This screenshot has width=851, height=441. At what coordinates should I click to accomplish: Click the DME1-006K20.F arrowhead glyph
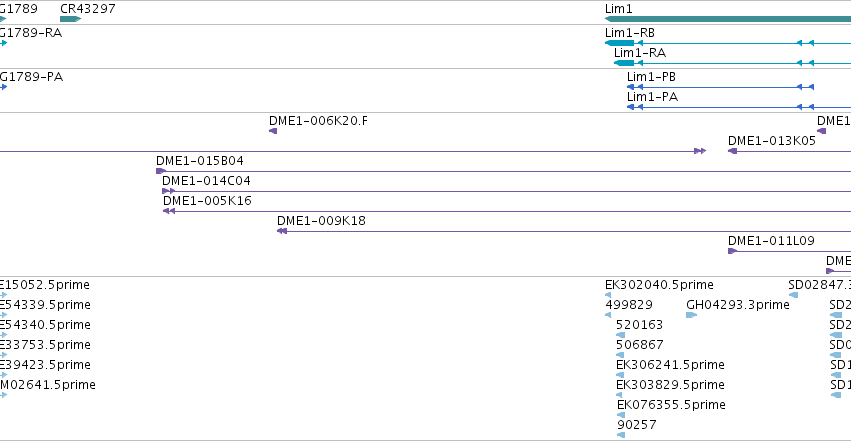click(x=273, y=131)
